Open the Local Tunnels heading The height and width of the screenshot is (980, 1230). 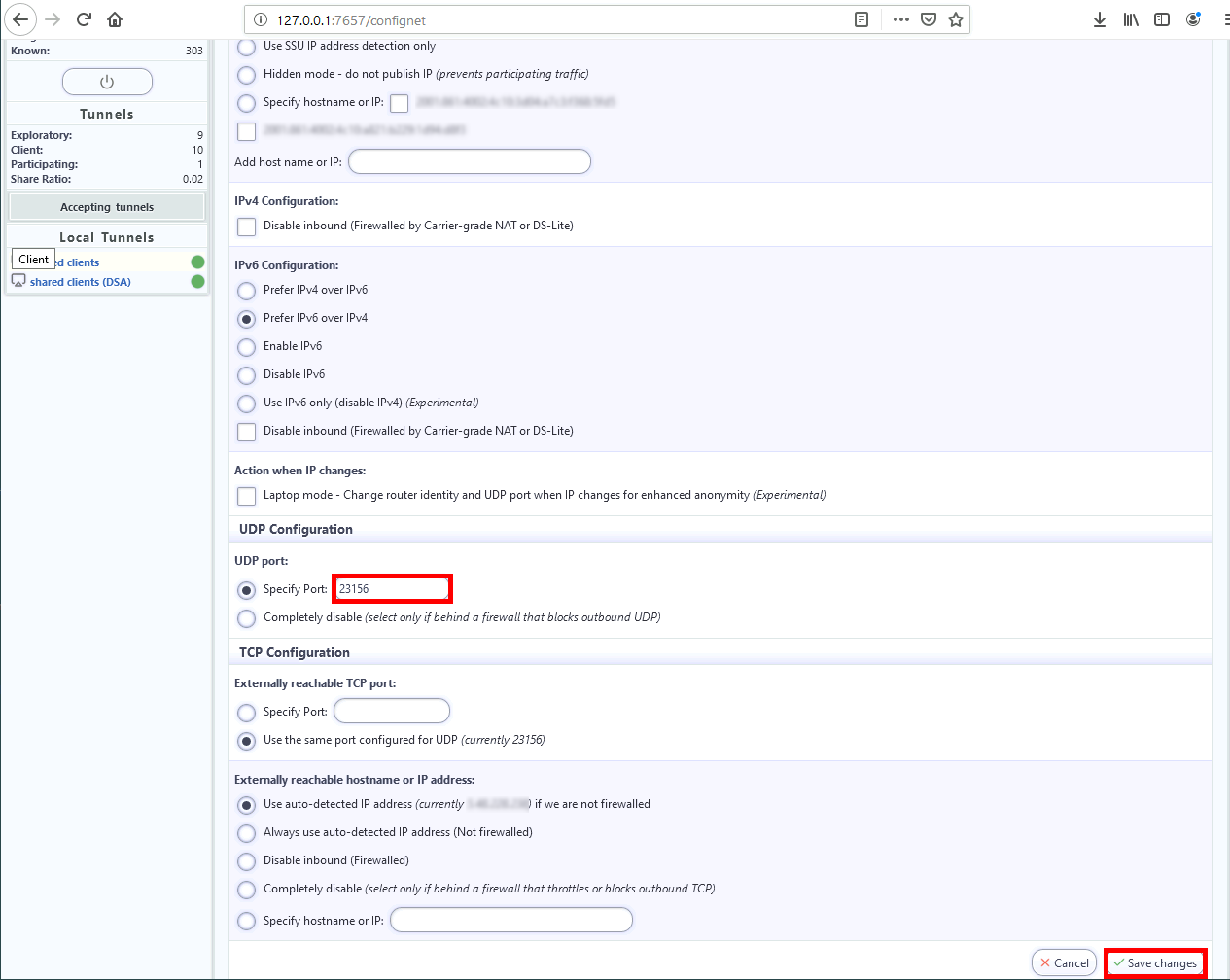click(x=107, y=237)
